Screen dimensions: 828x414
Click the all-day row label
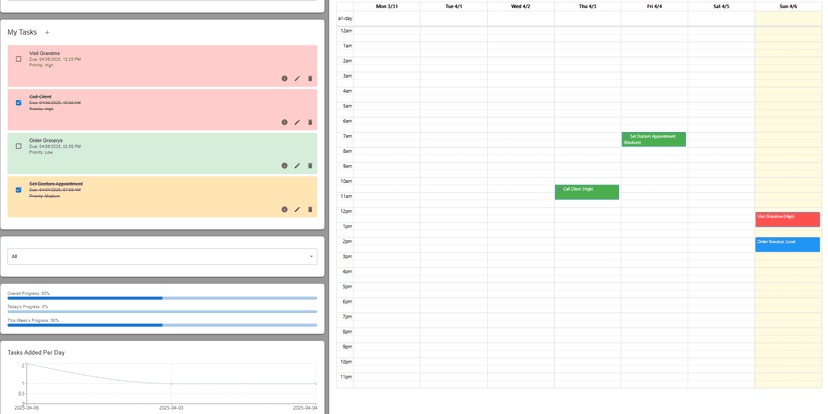pos(345,18)
